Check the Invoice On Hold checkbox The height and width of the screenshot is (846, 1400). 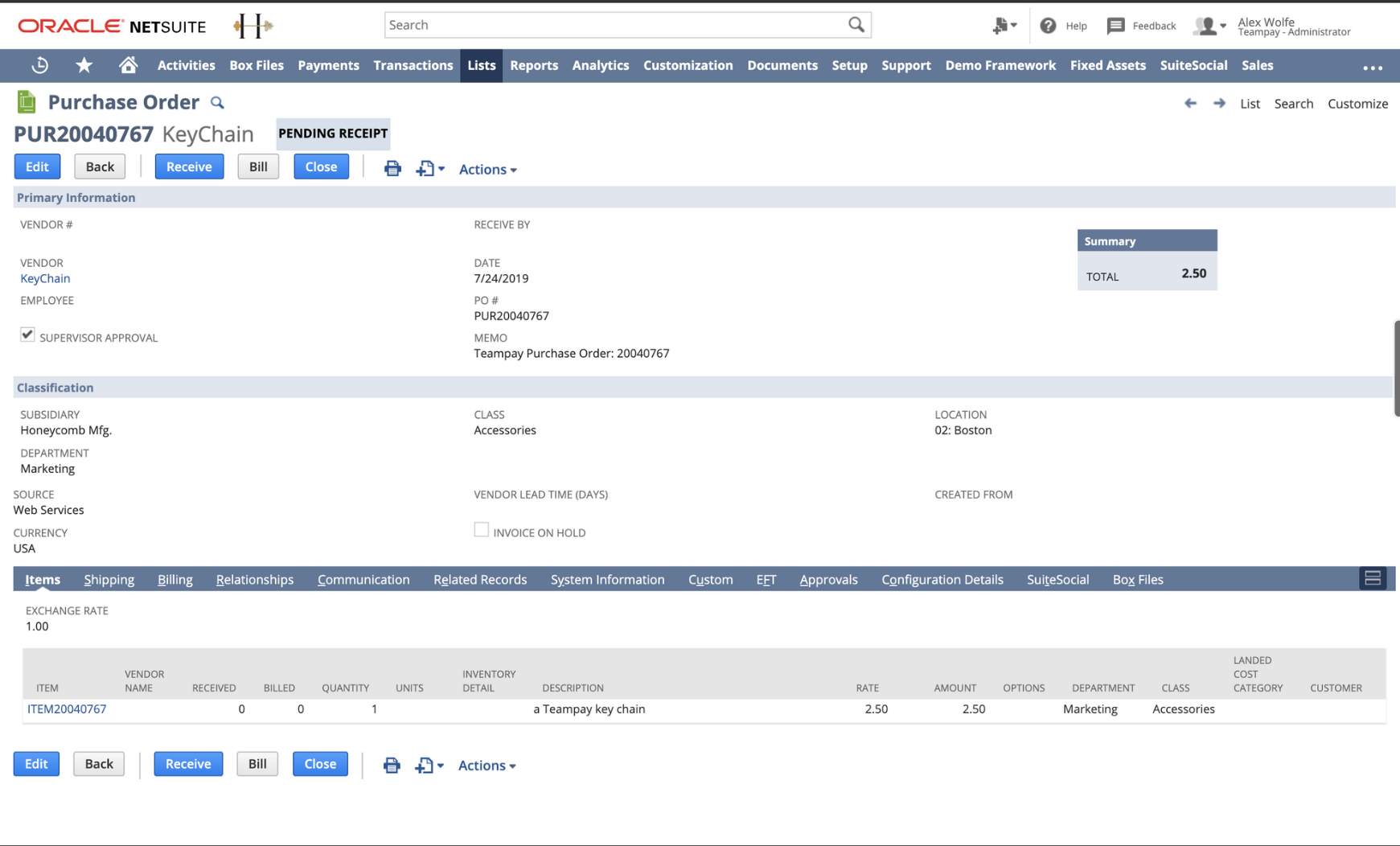tap(481, 529)
